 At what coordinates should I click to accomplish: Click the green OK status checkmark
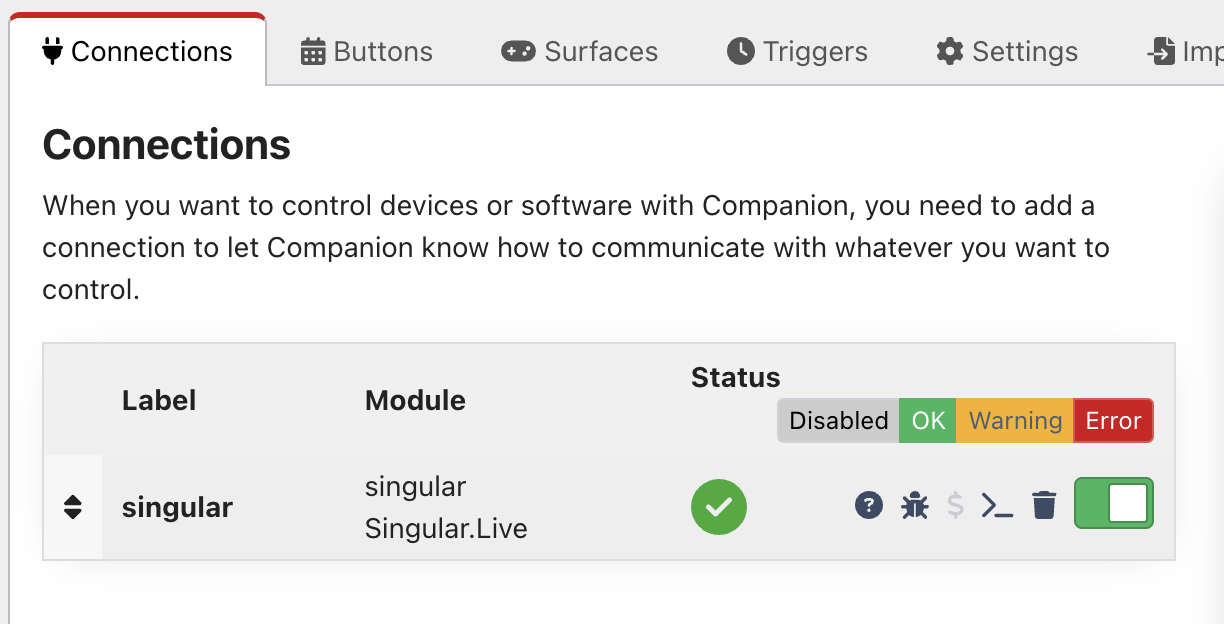click(x=719, y=507)
